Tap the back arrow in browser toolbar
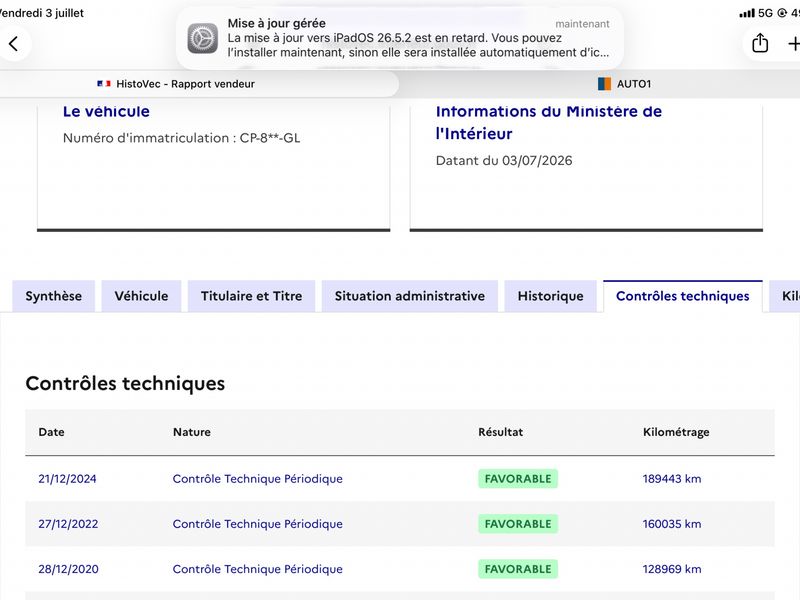Image resolution: width=800 pixels, height=600 pixels. [x=13, y=44]
